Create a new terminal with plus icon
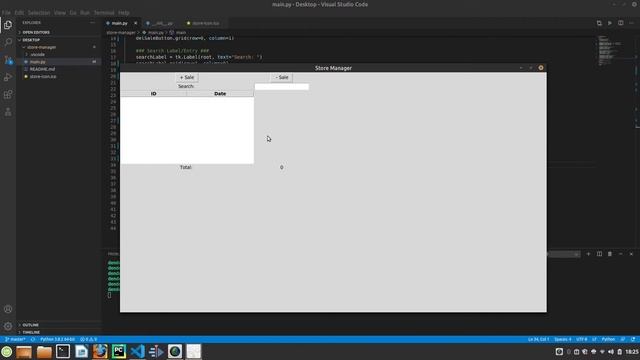The width and height of the screenshot is (640, 360). pos(588,254)
